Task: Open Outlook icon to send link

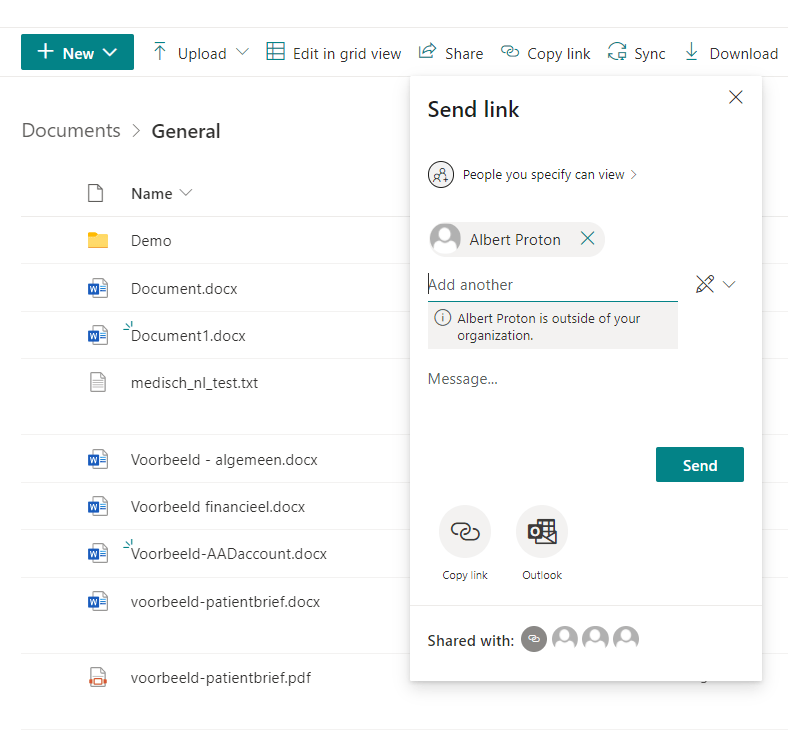Action: coord(542,531)
